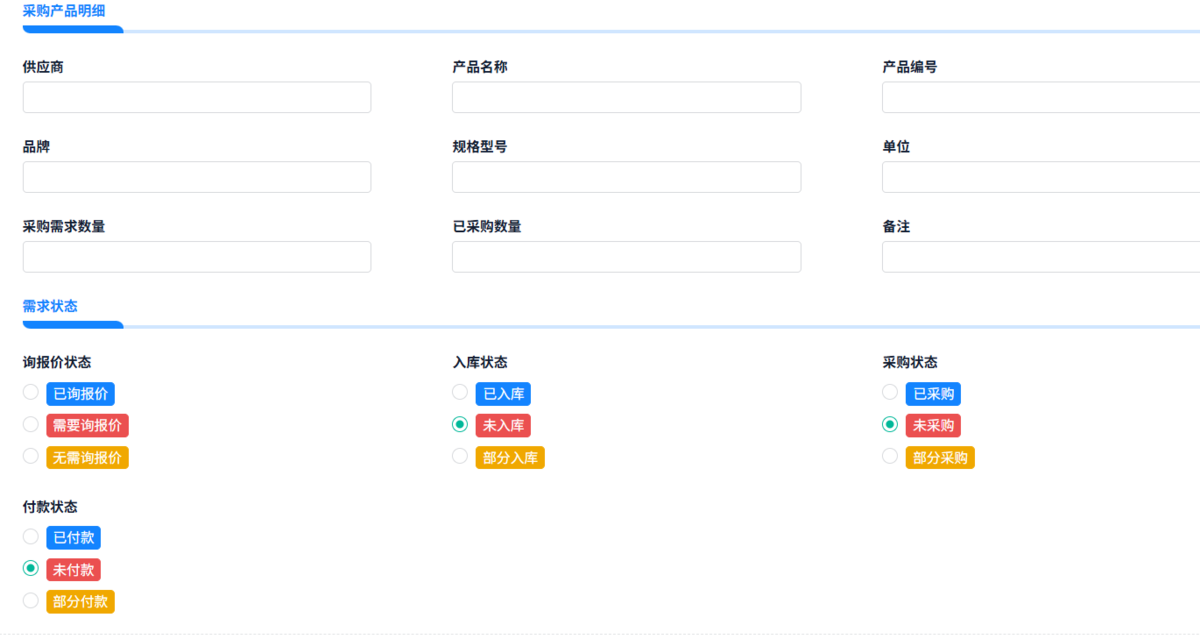Click the 品牌 input field
This screenshot has width=1200, height=639.
point(197,177)
